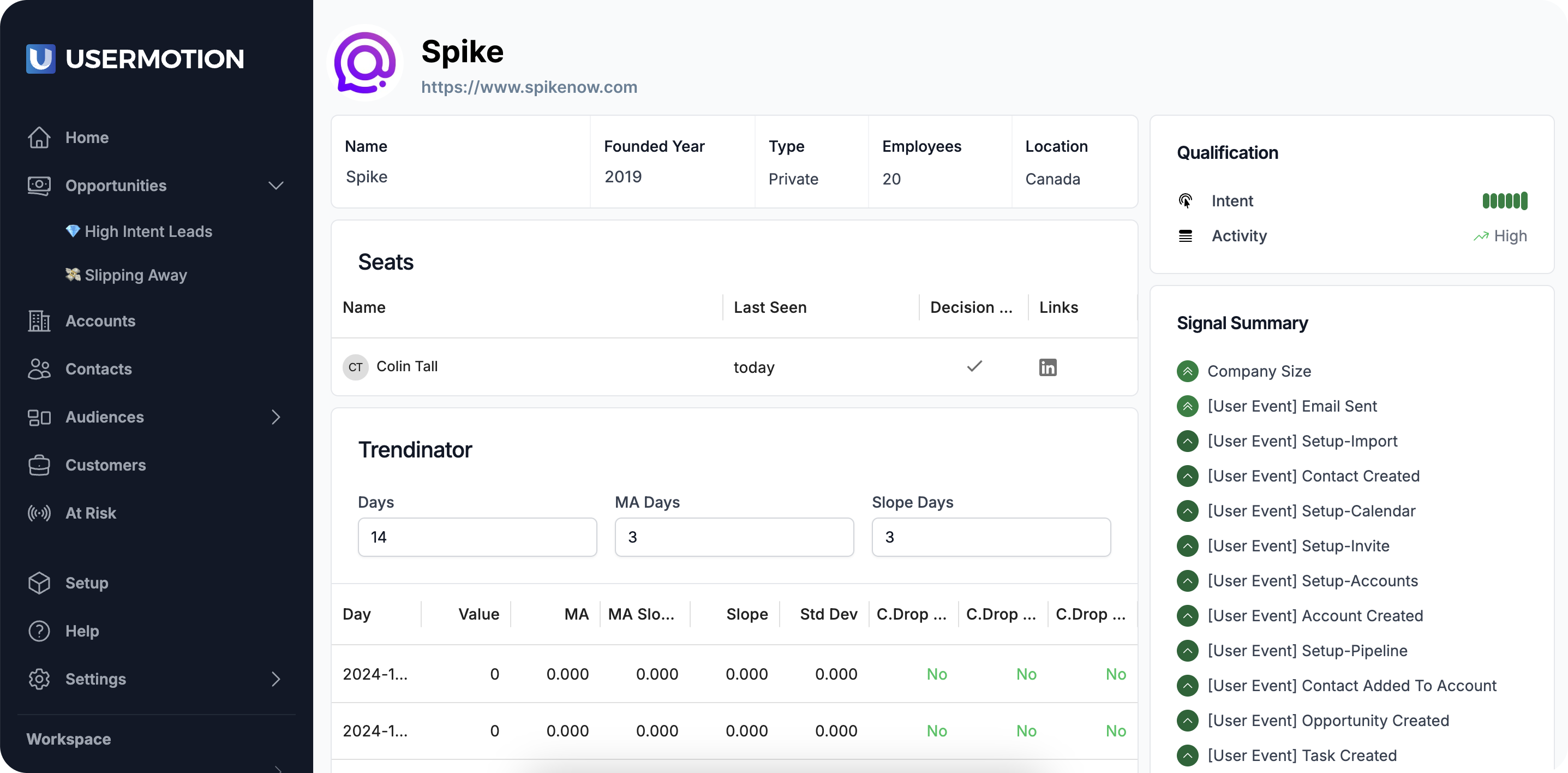This screenshot has width=1568, height=773.
Task: Click the UserMotion logo icon
Action: tap(41, 58)
